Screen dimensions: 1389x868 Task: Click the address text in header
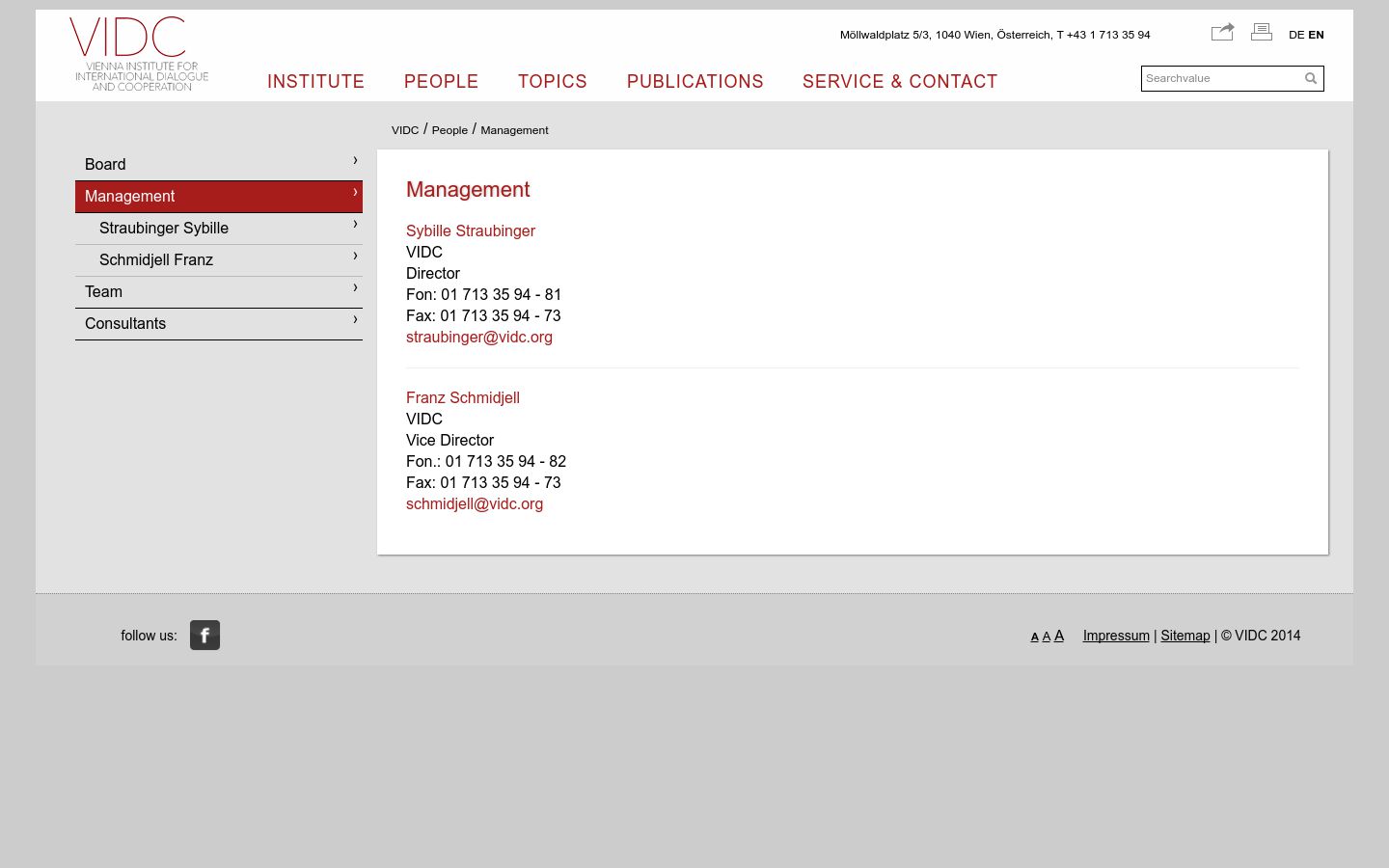(994, 35)
